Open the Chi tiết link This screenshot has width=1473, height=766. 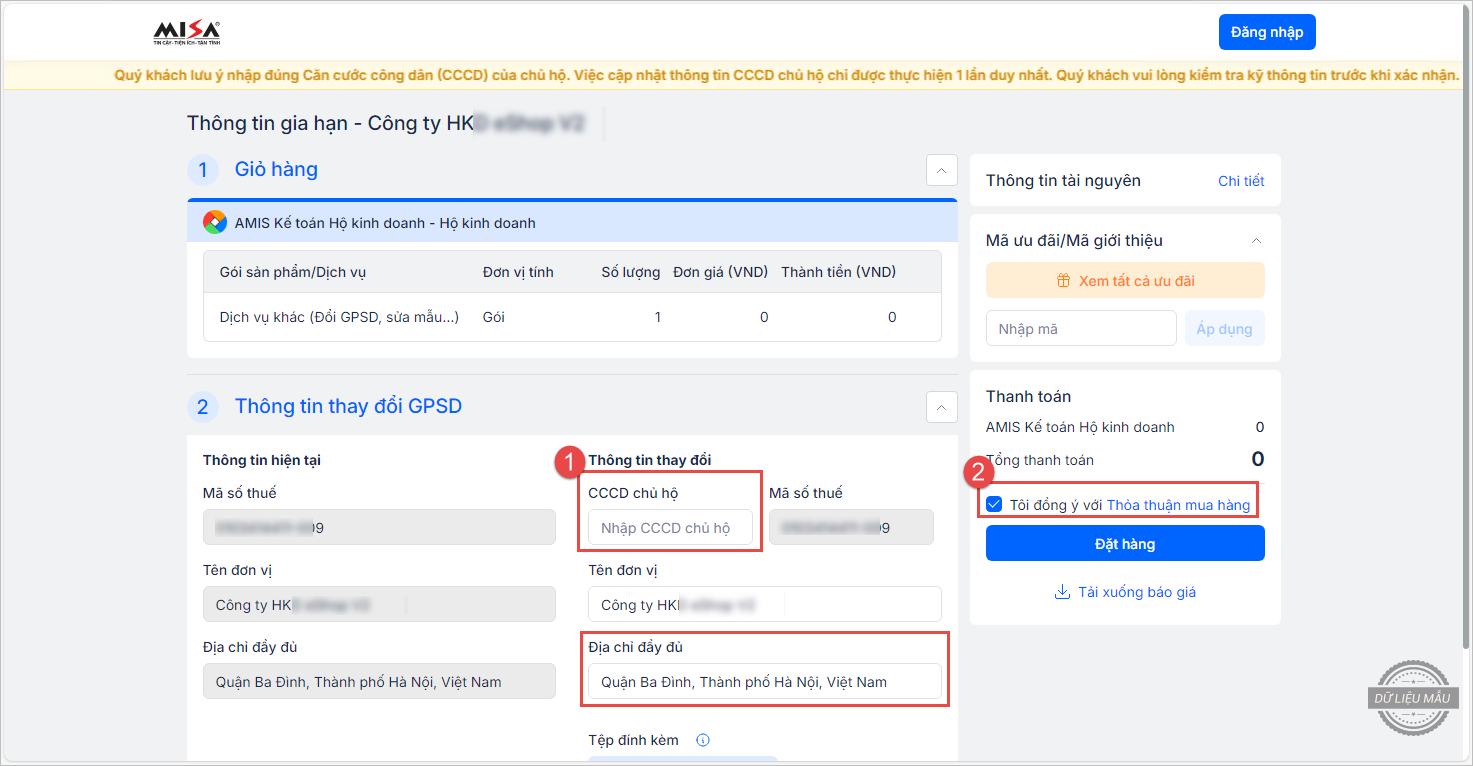(1241, 181)
